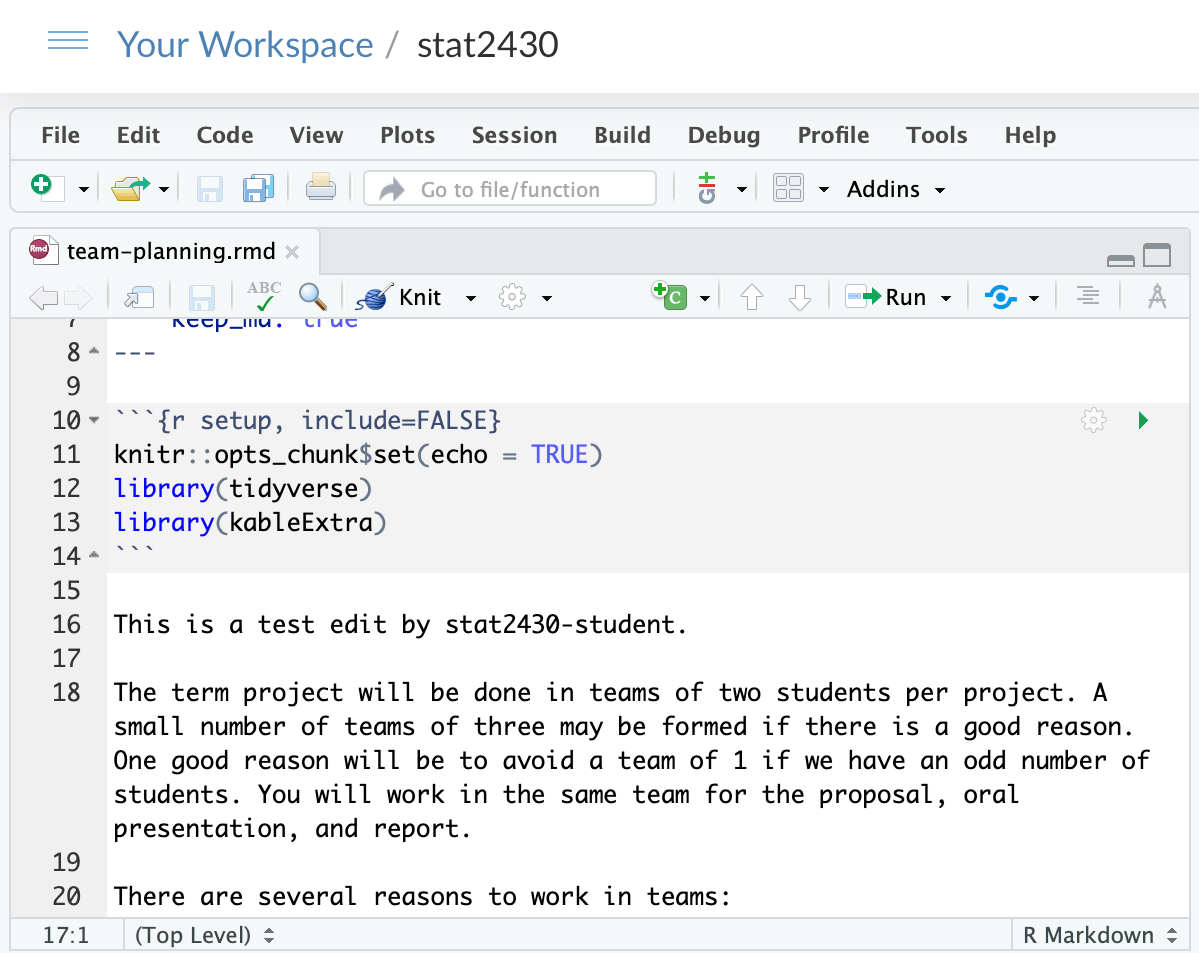The width and height of the screenshot is (1199, 953).
Task: Open the Help menu
Action: click(1030, 135)
